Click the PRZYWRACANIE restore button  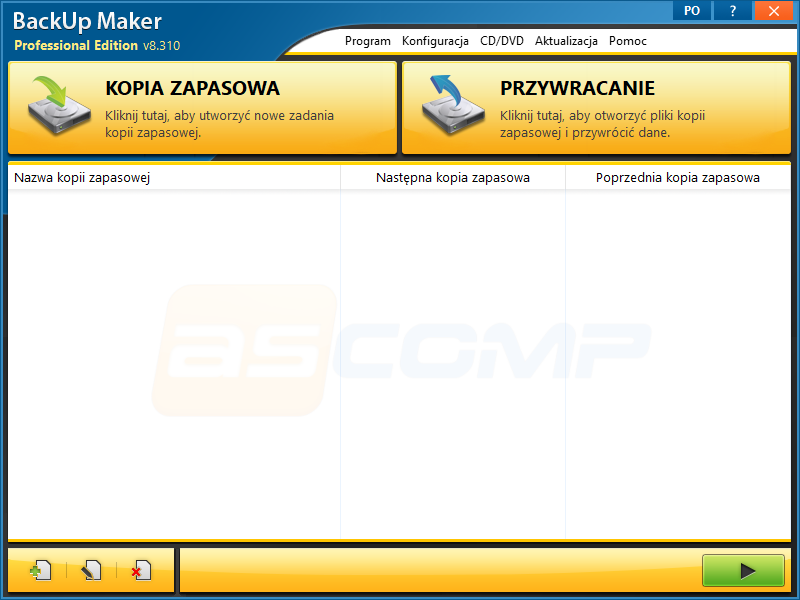coord(596,108)
